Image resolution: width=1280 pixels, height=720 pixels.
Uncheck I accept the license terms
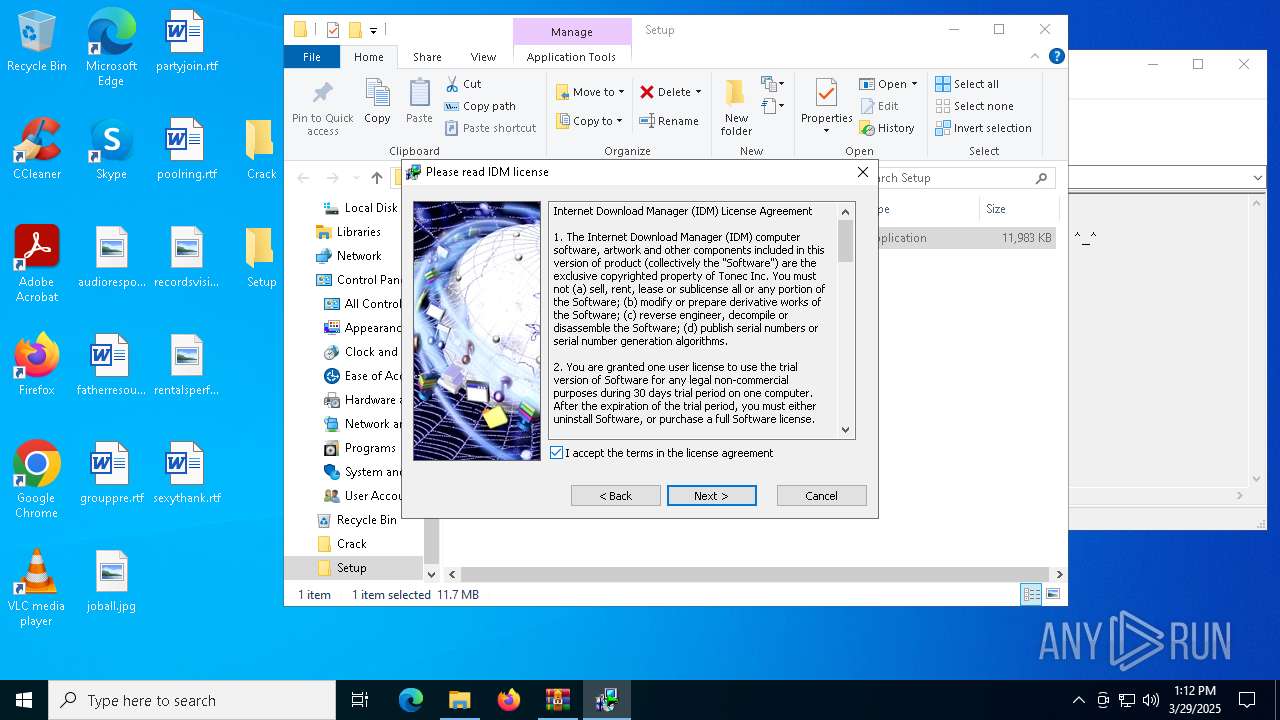coord(557,453)
